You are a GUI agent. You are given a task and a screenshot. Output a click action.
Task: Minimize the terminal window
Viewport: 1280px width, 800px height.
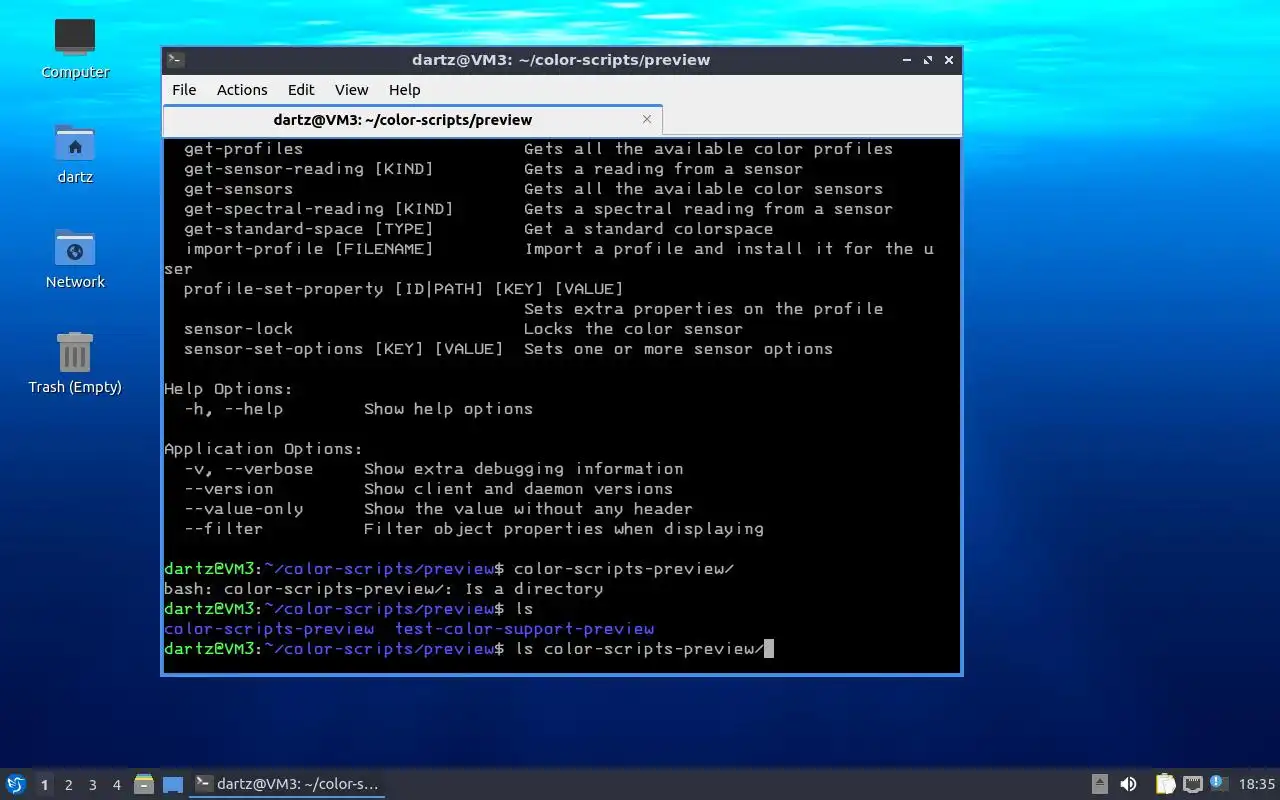906,60
